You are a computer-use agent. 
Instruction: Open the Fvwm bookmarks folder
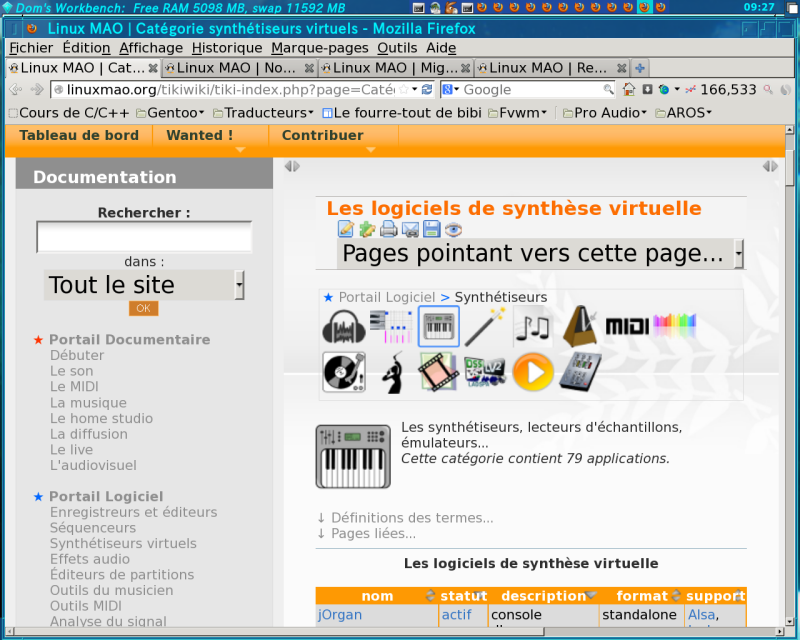point(517,113)
